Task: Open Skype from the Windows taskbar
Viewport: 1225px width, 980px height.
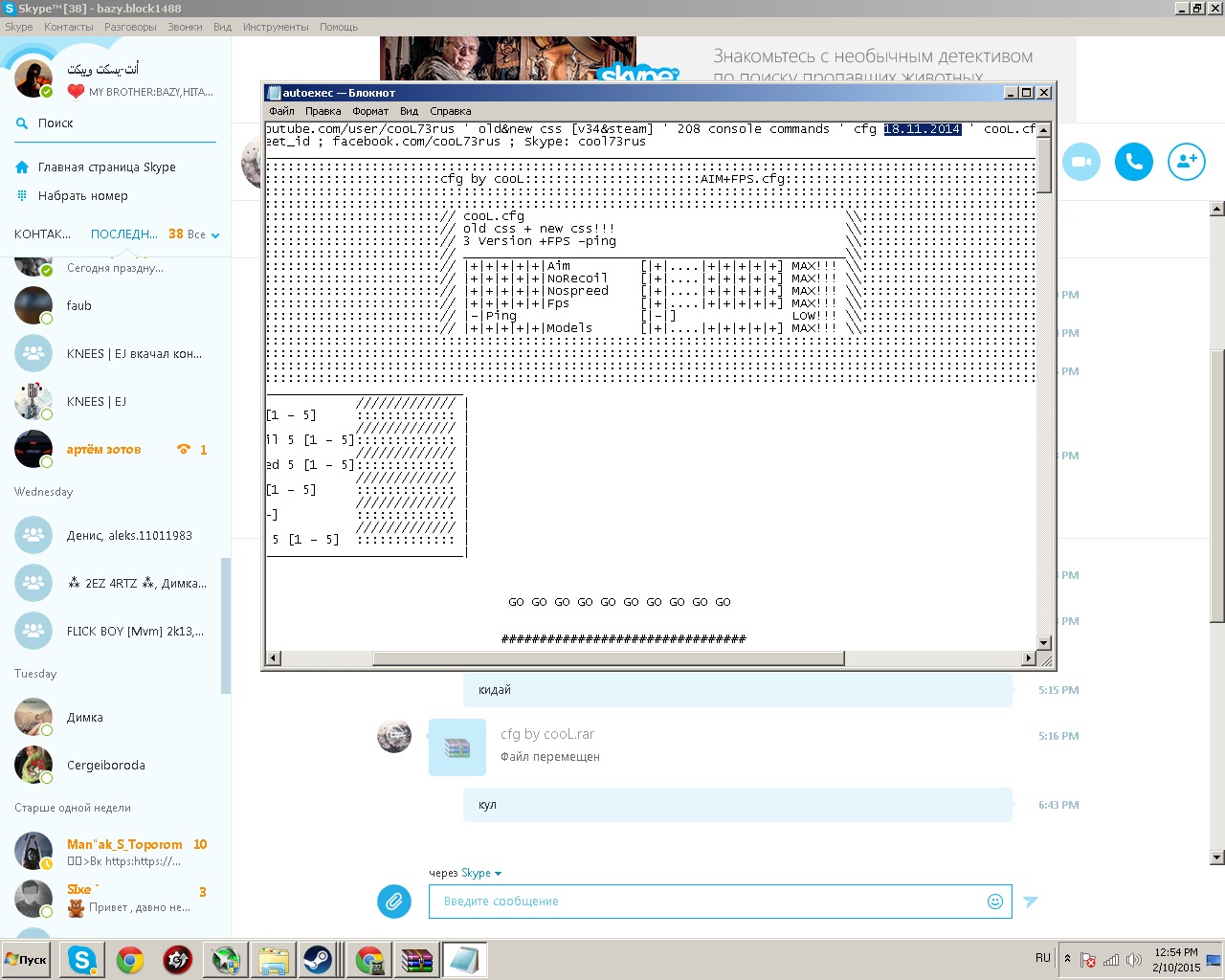Action: click(x=82, y=960)
